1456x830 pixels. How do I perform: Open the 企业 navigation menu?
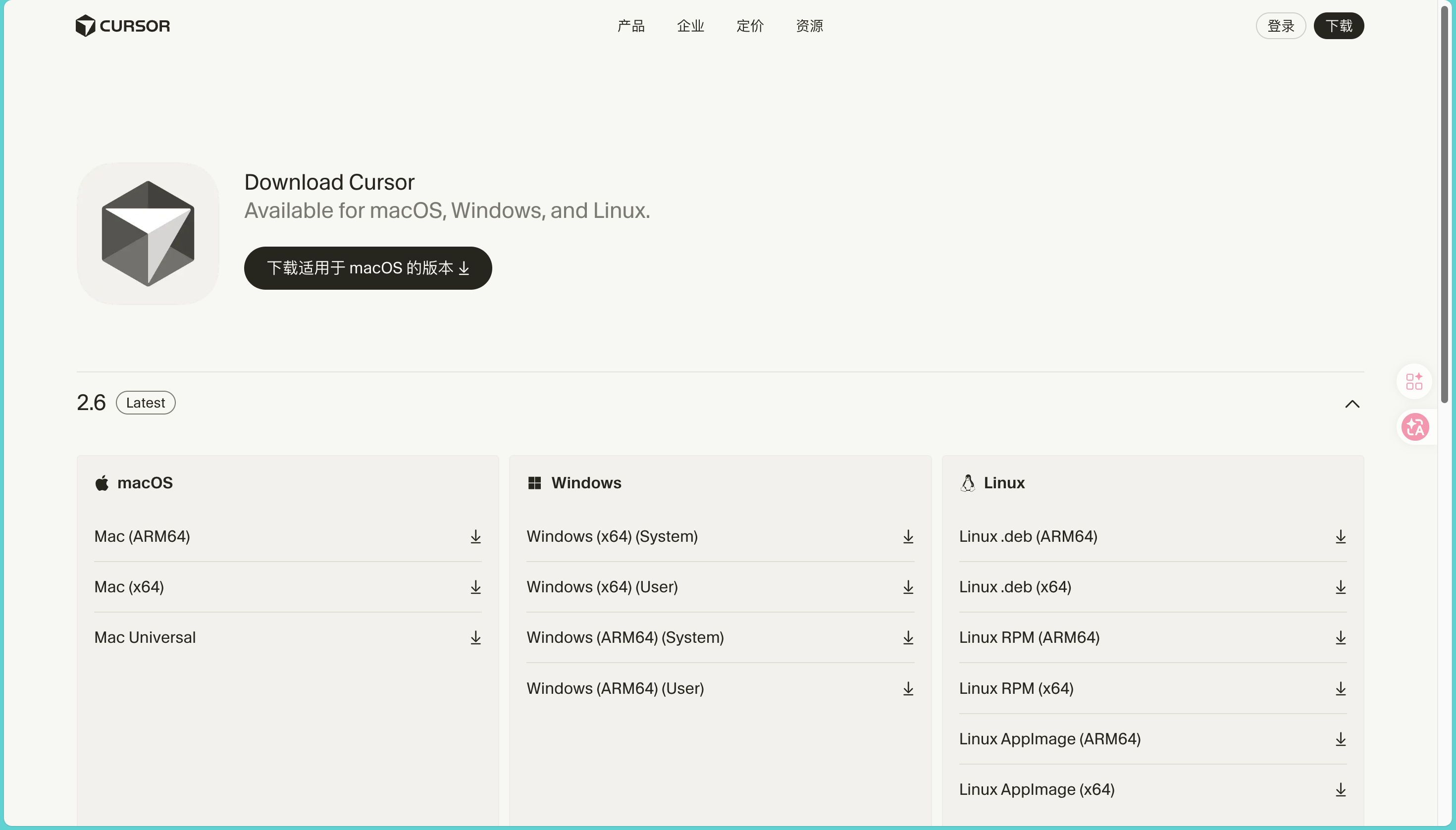coord(690,26)
